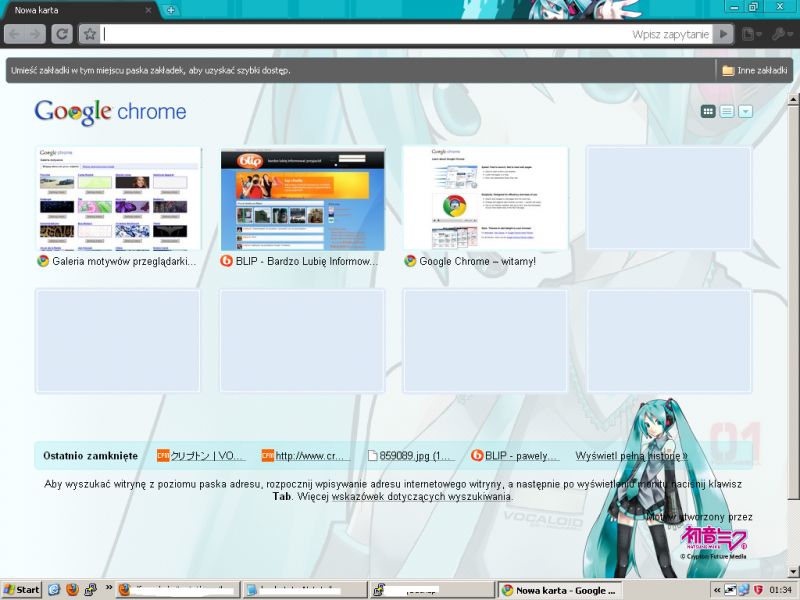Reopen the closed BLIP - pawely... page
800x600 pixels.
pyautogui.click(x=515, y=456)
